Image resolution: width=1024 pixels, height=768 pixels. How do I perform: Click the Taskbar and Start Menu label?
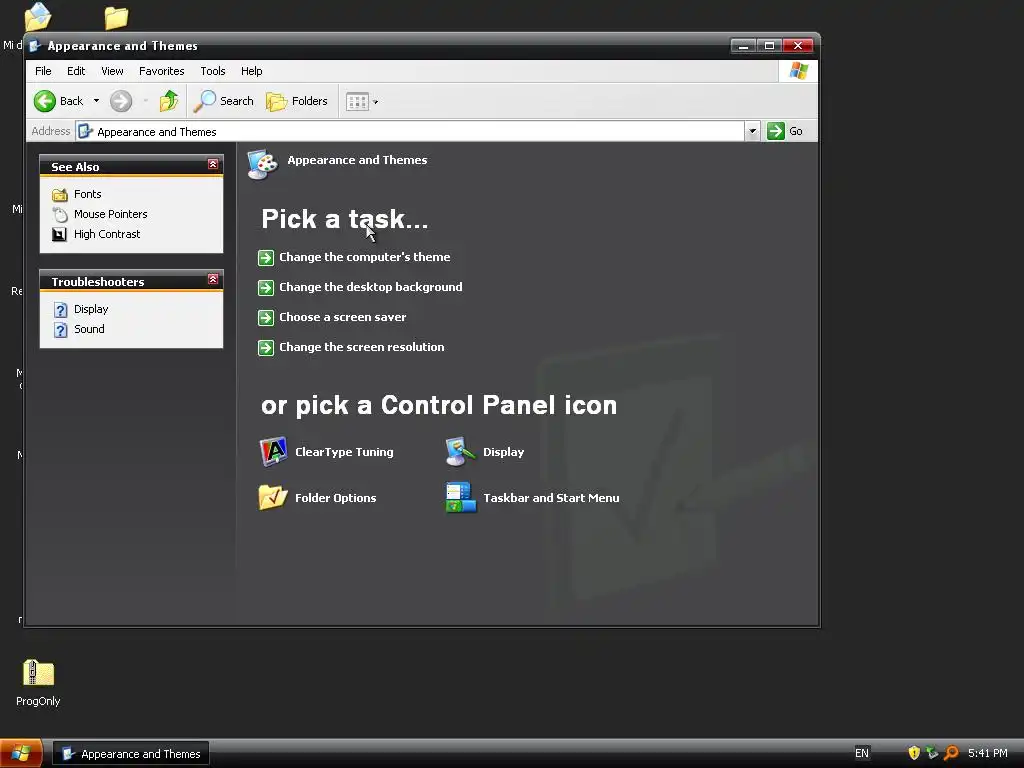551,498
